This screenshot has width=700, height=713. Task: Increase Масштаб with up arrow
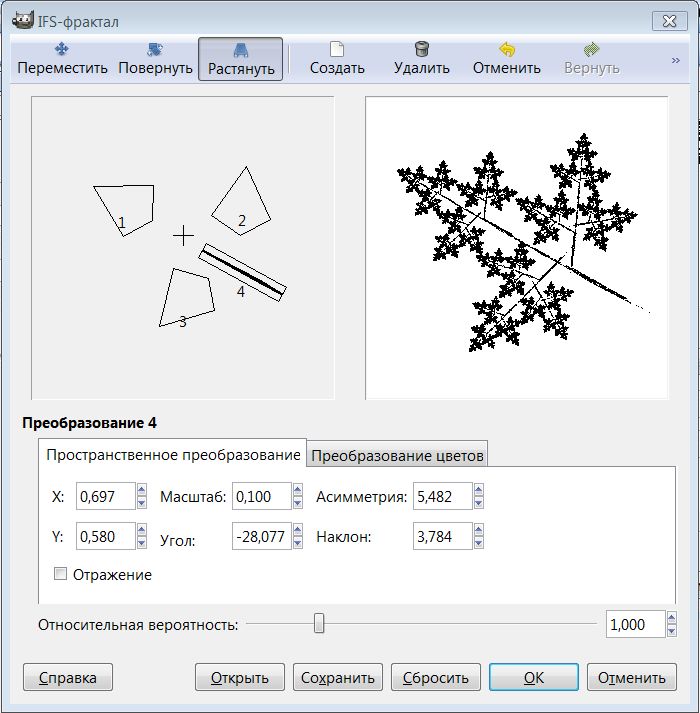click(x=297, y=490)
